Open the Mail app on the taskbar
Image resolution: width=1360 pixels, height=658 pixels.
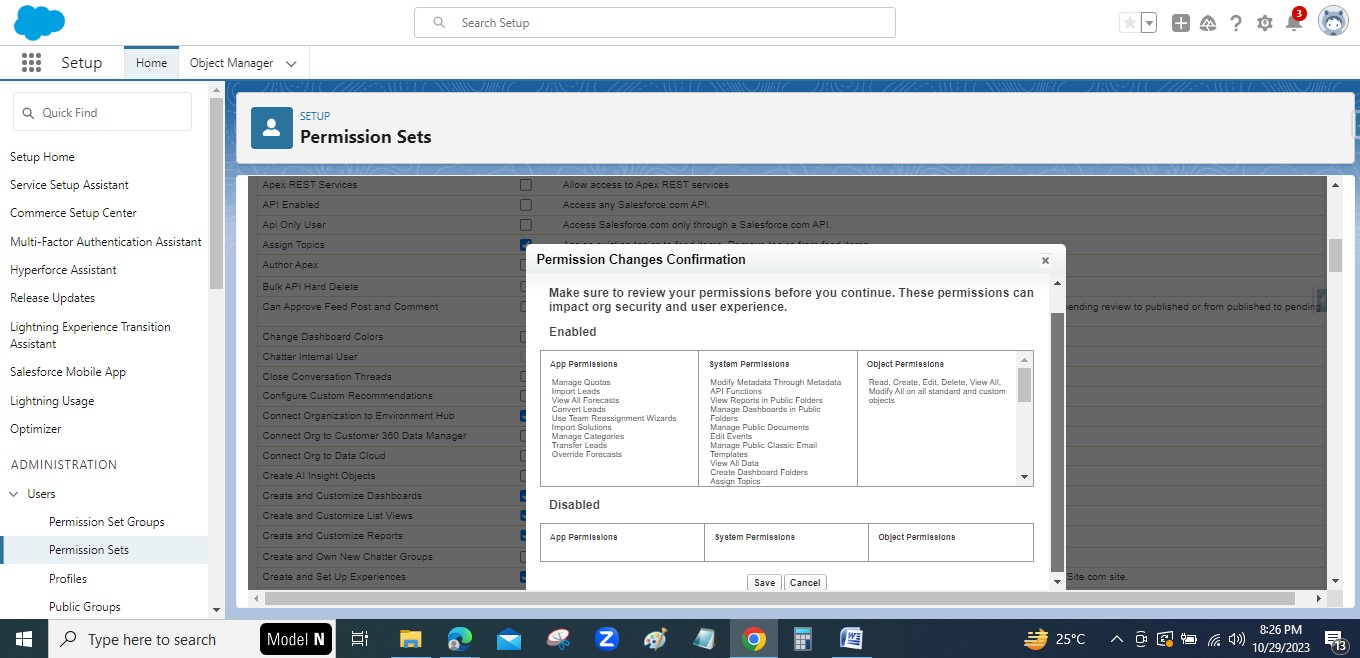[509, 639]
